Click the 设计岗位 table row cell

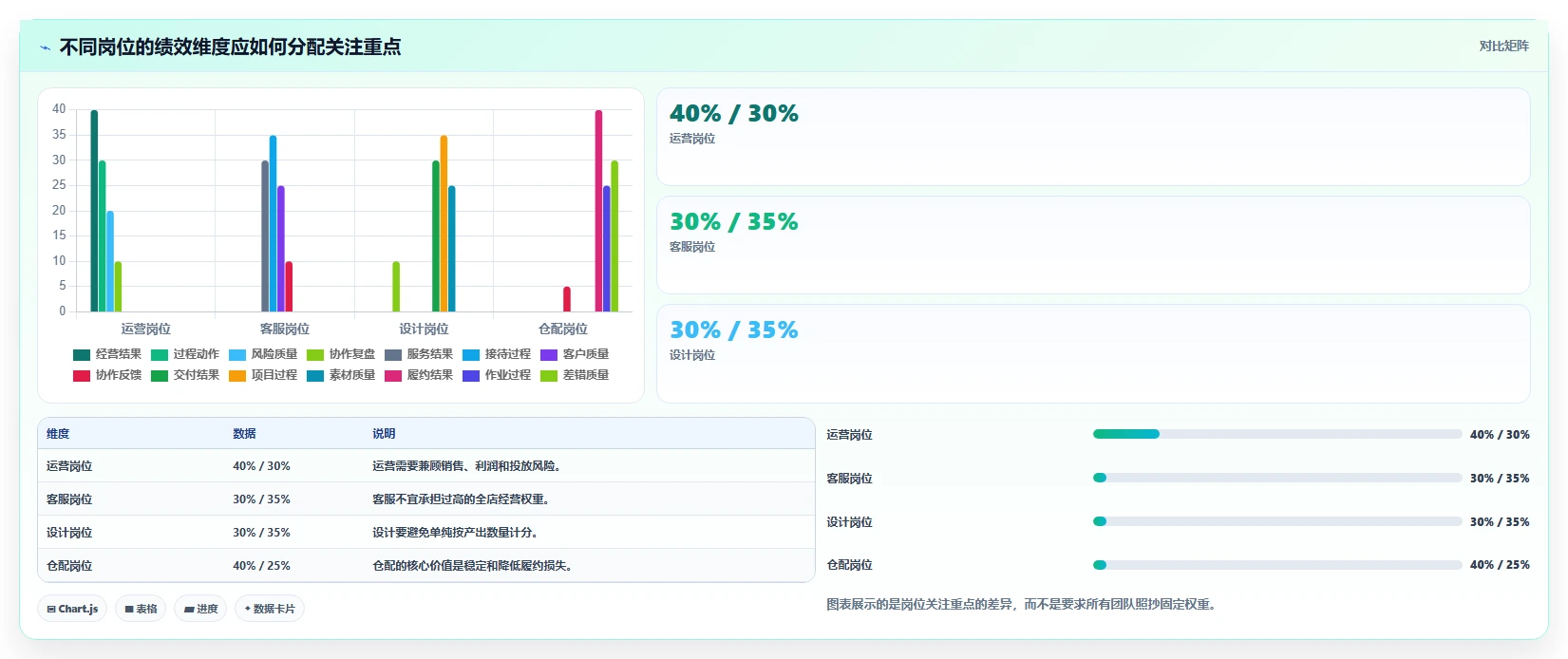[x=69, y=533]
